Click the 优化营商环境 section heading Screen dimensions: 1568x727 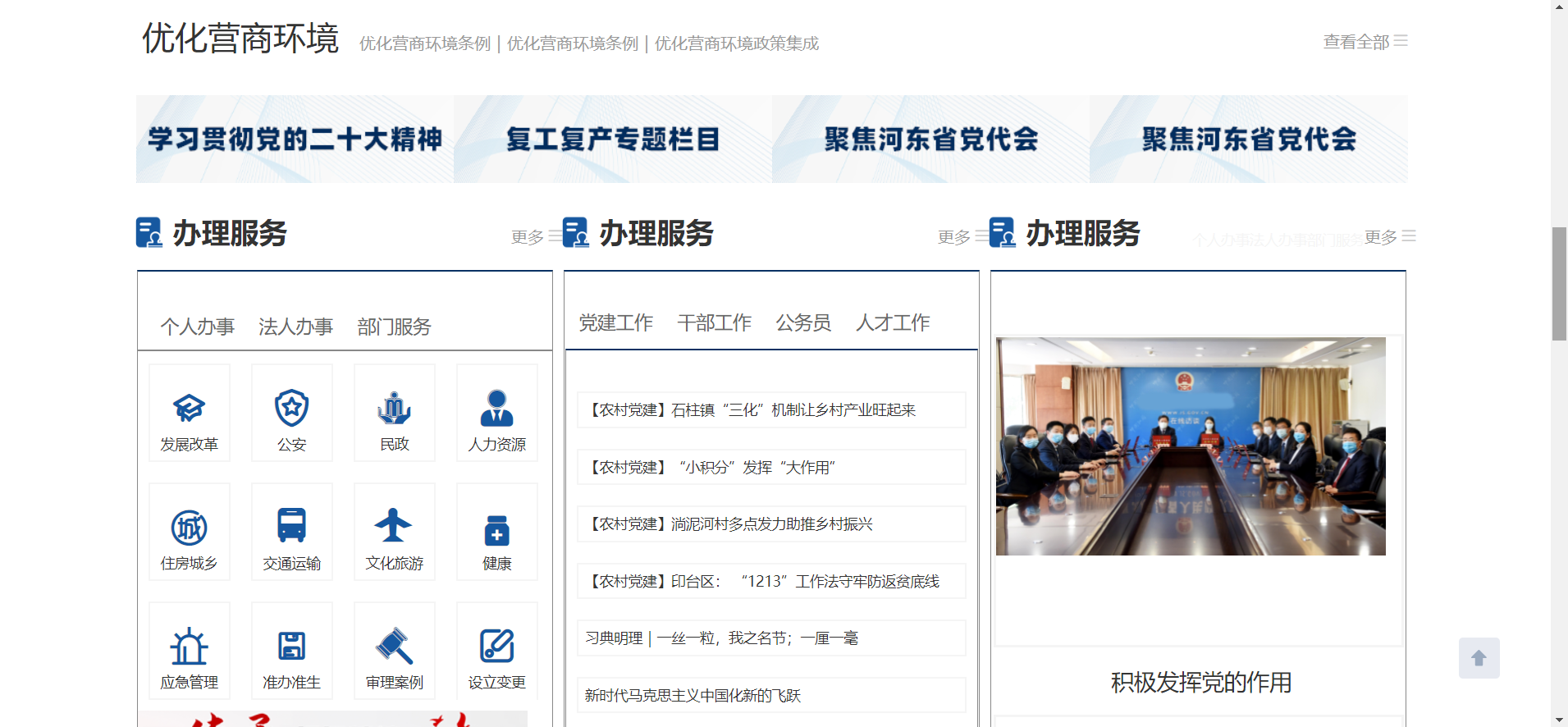coord(240,38)
